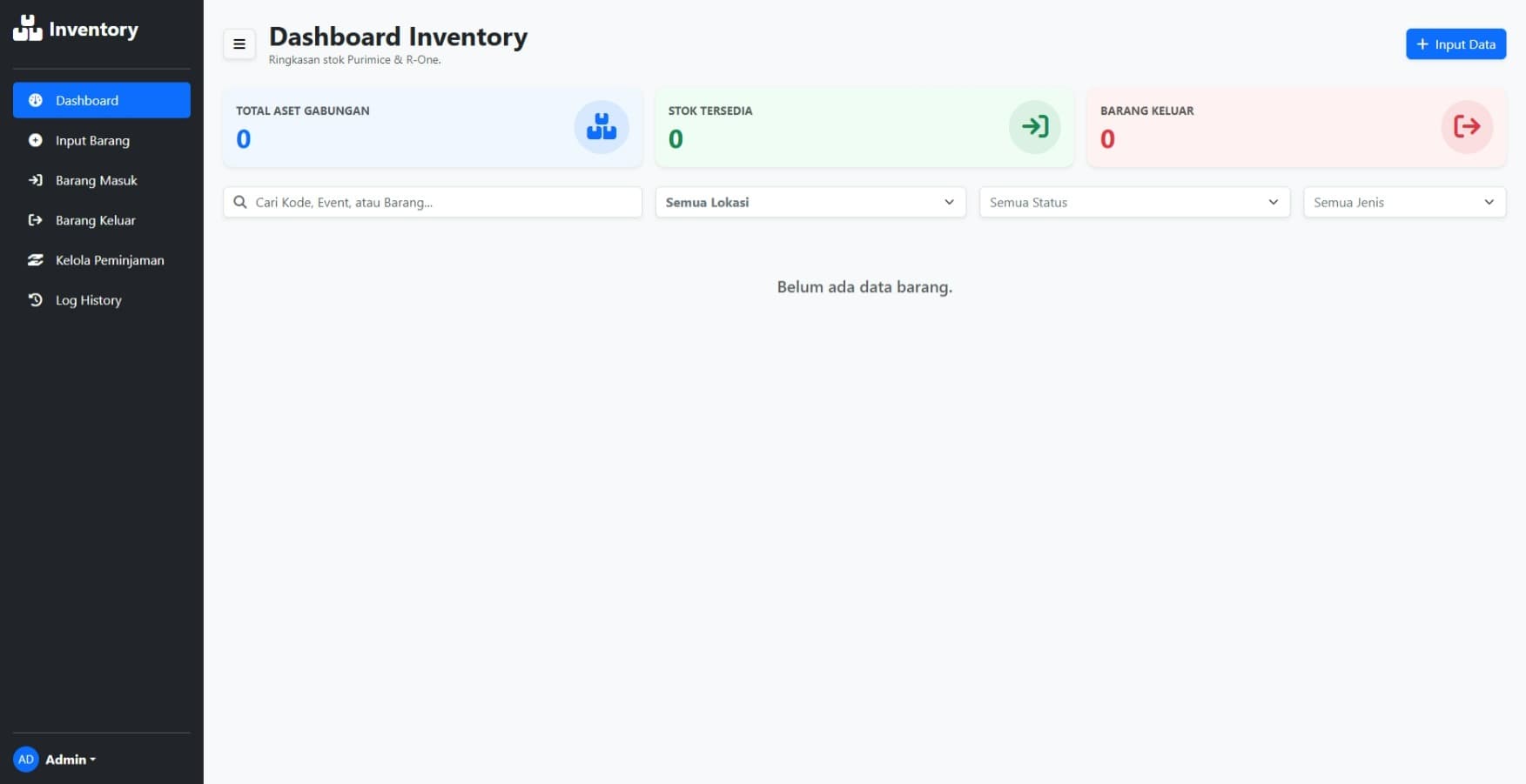Click the Inventory brand link
This screenshot has width=1526, height=784.
pyautogui.click(x=76, y=29)
